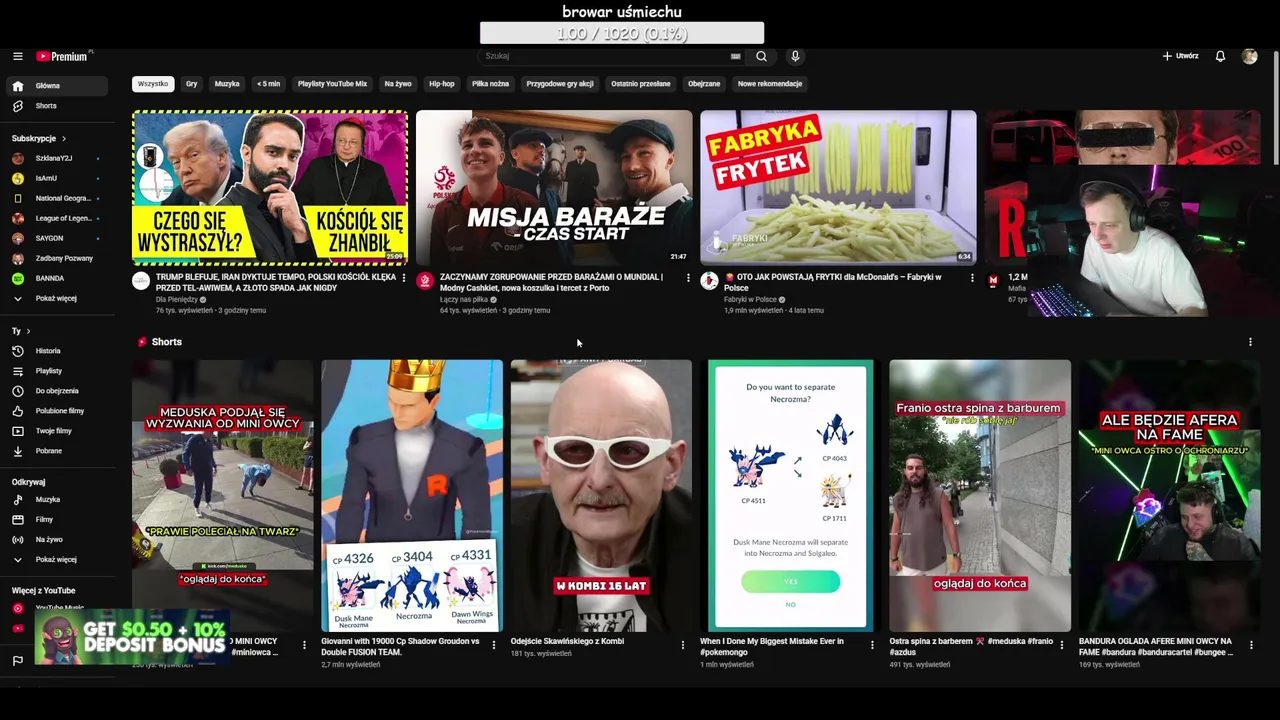The height and width of the screenshot is (720, 1280).
Task: Select the Gry filter chip
Action: click(191, 84)
